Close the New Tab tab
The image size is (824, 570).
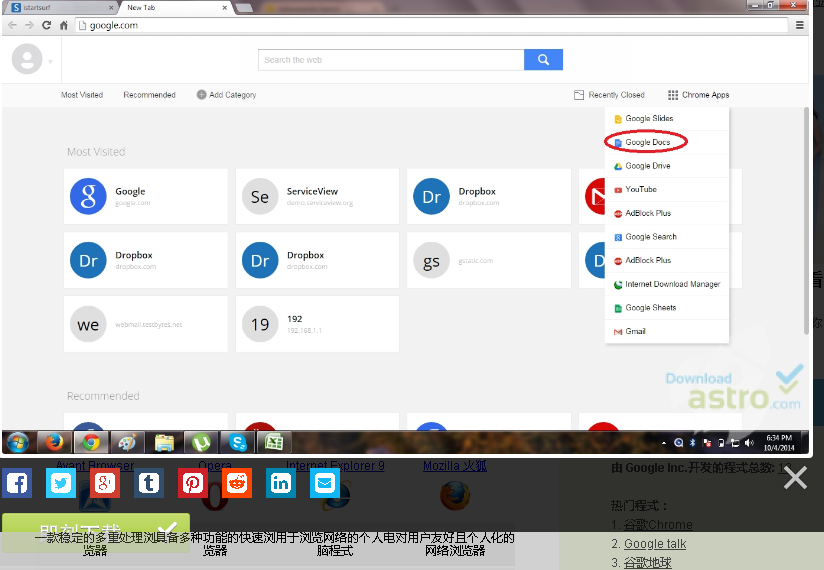[x=224, y=7]
